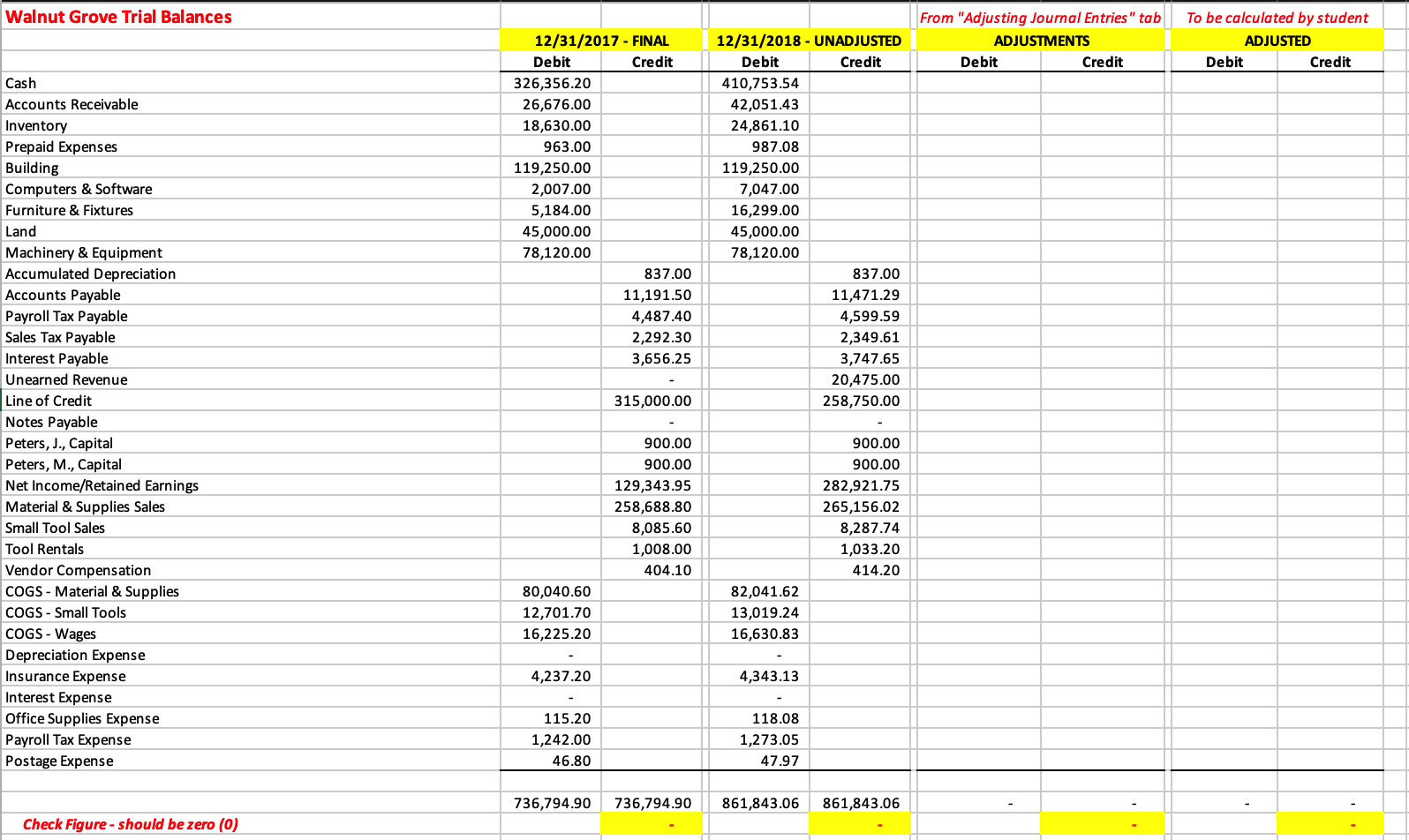Screen dimensions: 1409x840
Task: Select Retained Earnings credit 282,921.75
Action: (x=860, y=485)
